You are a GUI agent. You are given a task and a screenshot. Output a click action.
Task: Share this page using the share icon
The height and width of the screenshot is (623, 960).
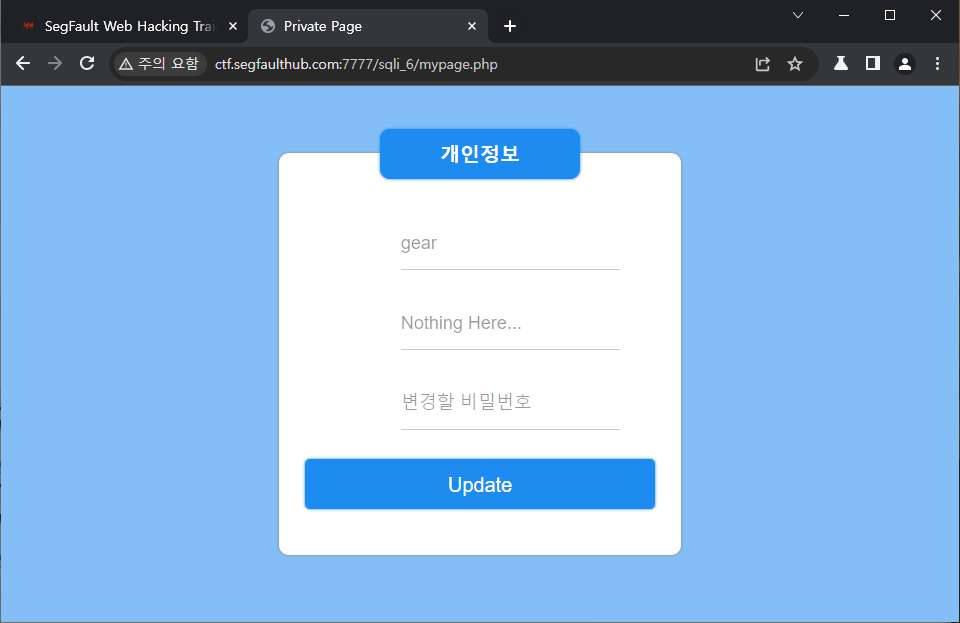point(762,64)
